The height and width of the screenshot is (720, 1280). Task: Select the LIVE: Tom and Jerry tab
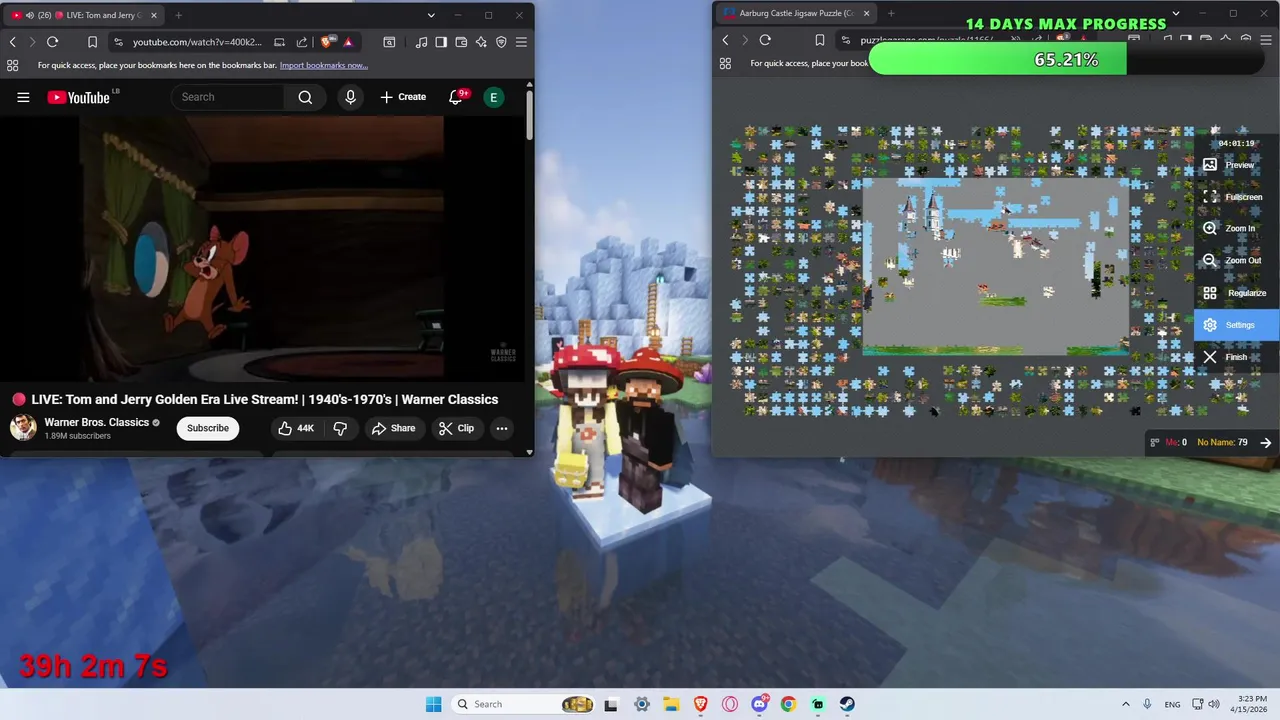84,15
